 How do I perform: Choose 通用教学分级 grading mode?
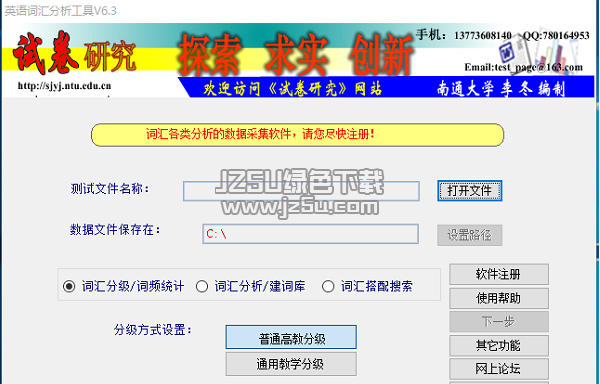coord(291,364)
